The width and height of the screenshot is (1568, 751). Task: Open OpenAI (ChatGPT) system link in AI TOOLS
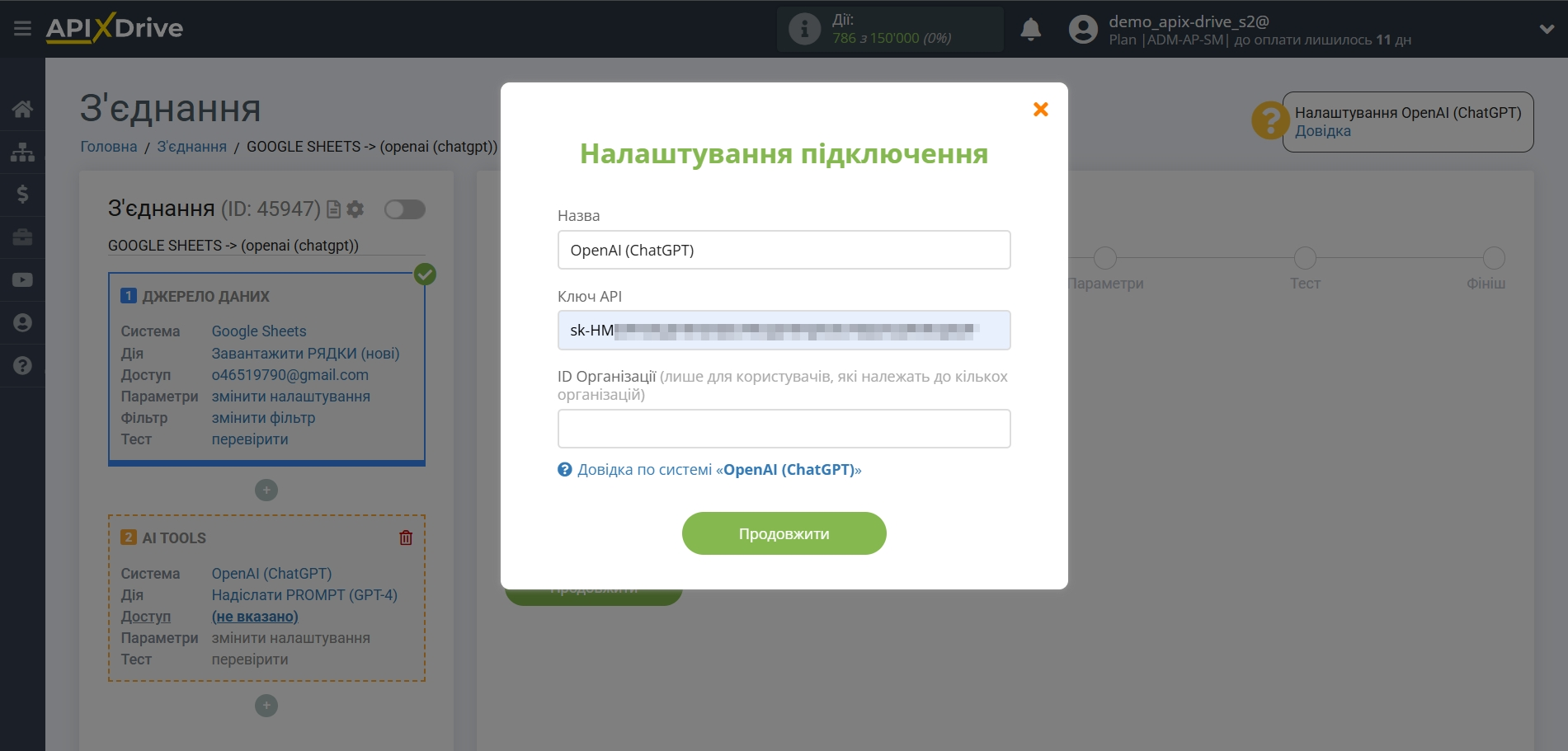coord(271,574)
